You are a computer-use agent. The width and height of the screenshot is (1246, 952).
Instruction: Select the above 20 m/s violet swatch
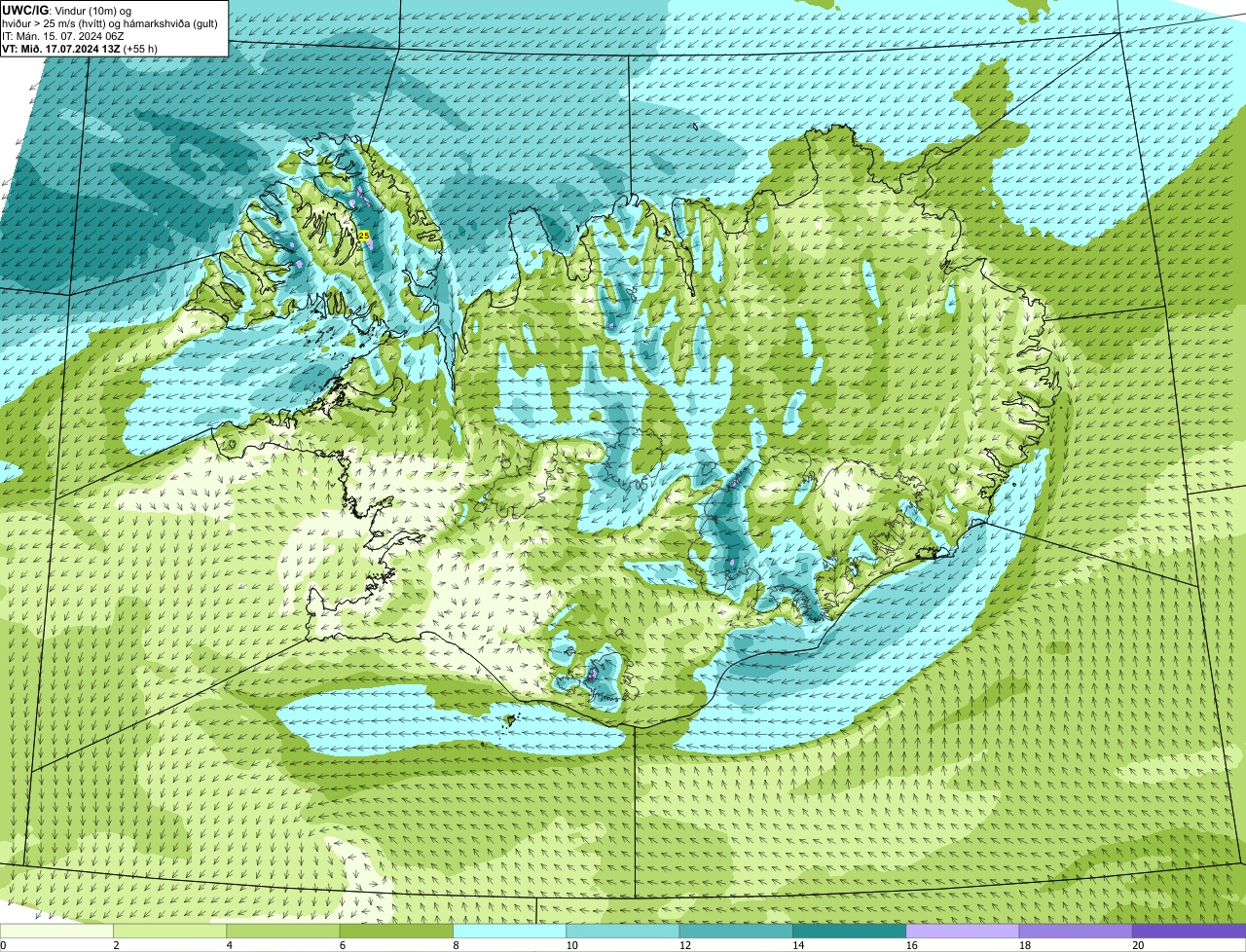[x=1190, y=931]
